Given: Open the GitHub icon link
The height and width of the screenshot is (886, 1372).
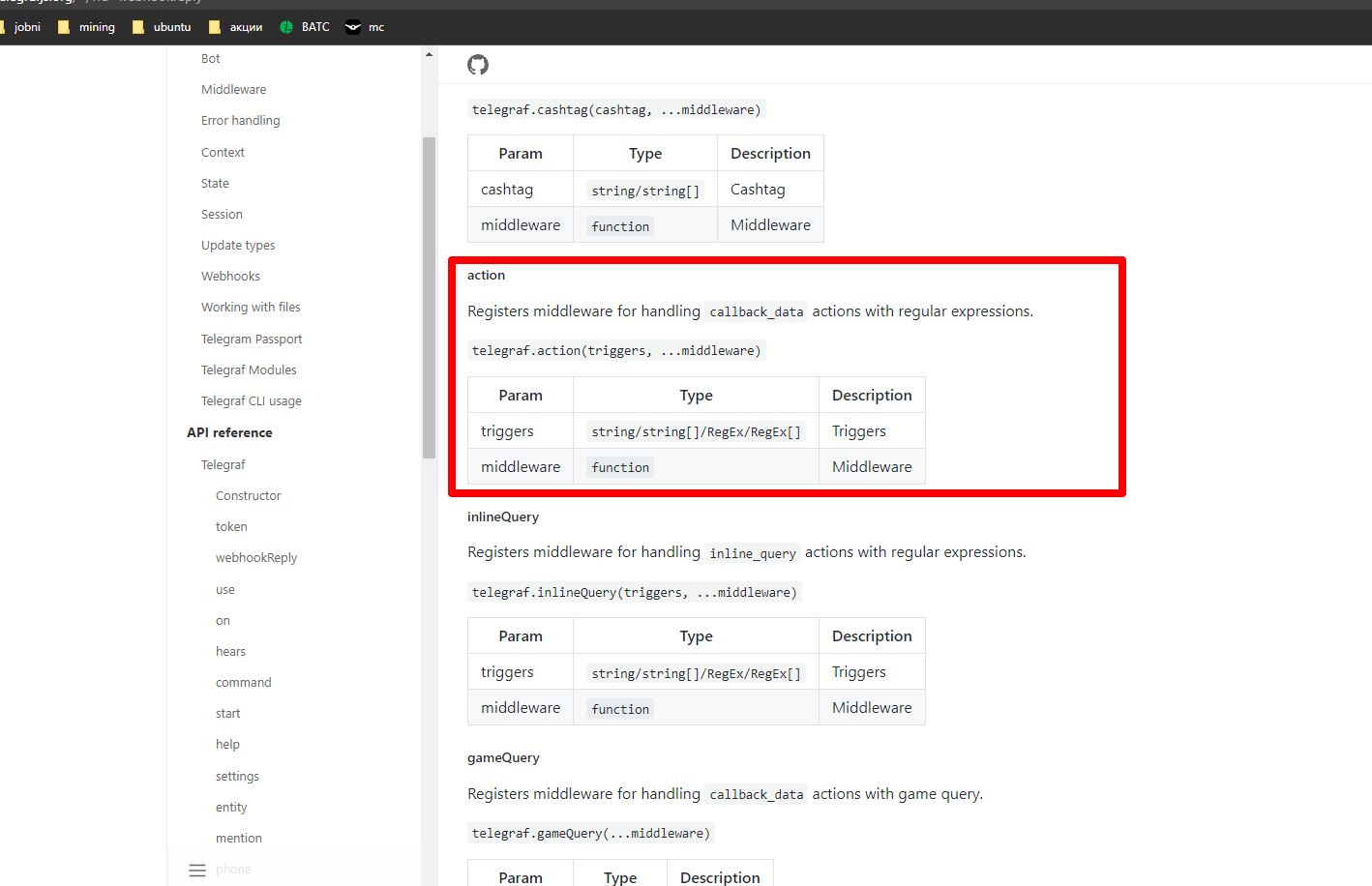Looking at the screenshot, I should [478, 65].
